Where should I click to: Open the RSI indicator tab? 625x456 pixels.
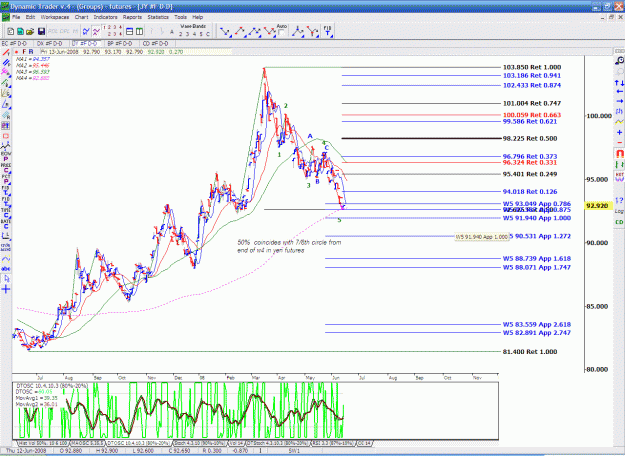[334, 443]
